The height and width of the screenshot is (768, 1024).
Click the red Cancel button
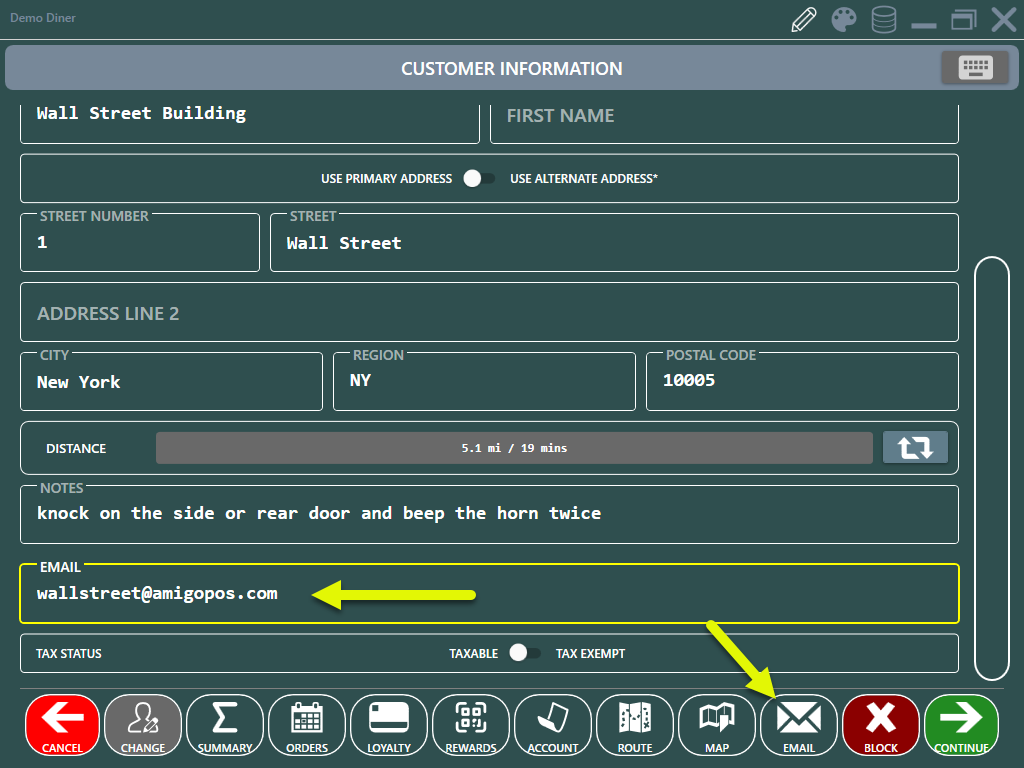(63, 725)
